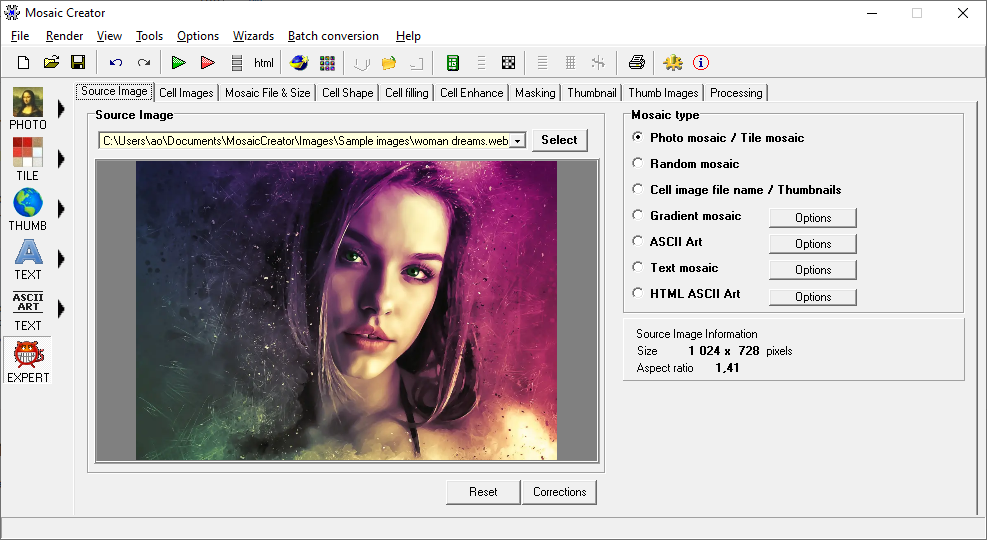
Task: Switch to the Cell filling tab
Action: click(x=407, y=93)
